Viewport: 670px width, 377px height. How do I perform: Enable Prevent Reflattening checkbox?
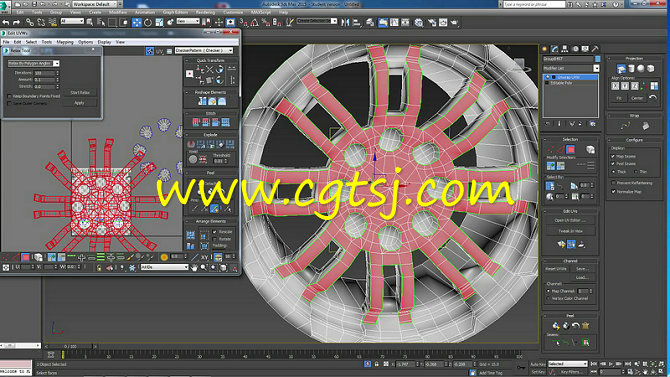click(x=613, y=183)
